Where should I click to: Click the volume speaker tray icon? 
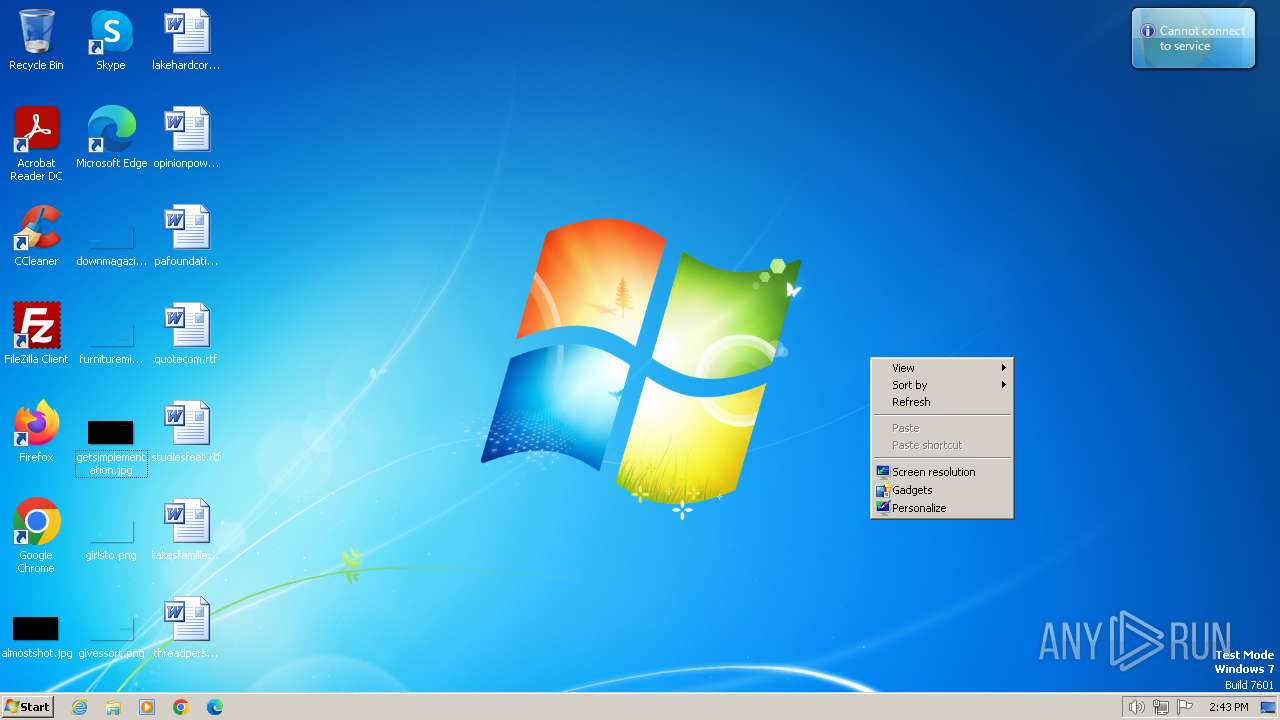(1136, 707)
